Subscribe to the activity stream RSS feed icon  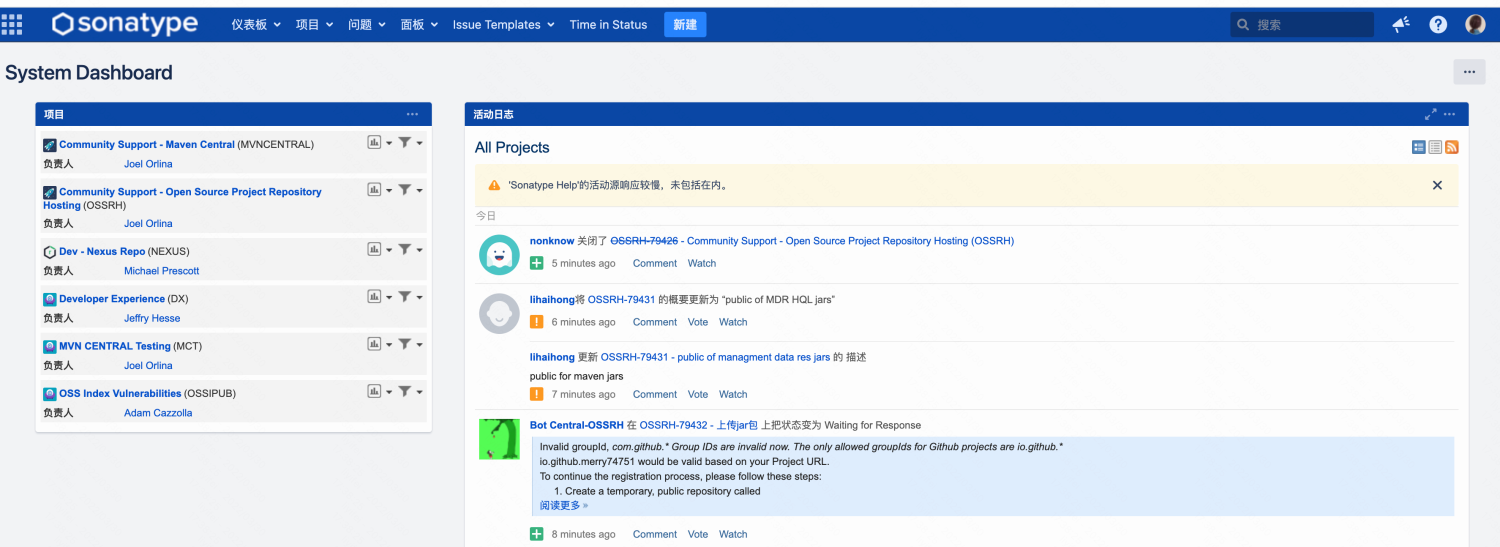(x=1451, y=147)
